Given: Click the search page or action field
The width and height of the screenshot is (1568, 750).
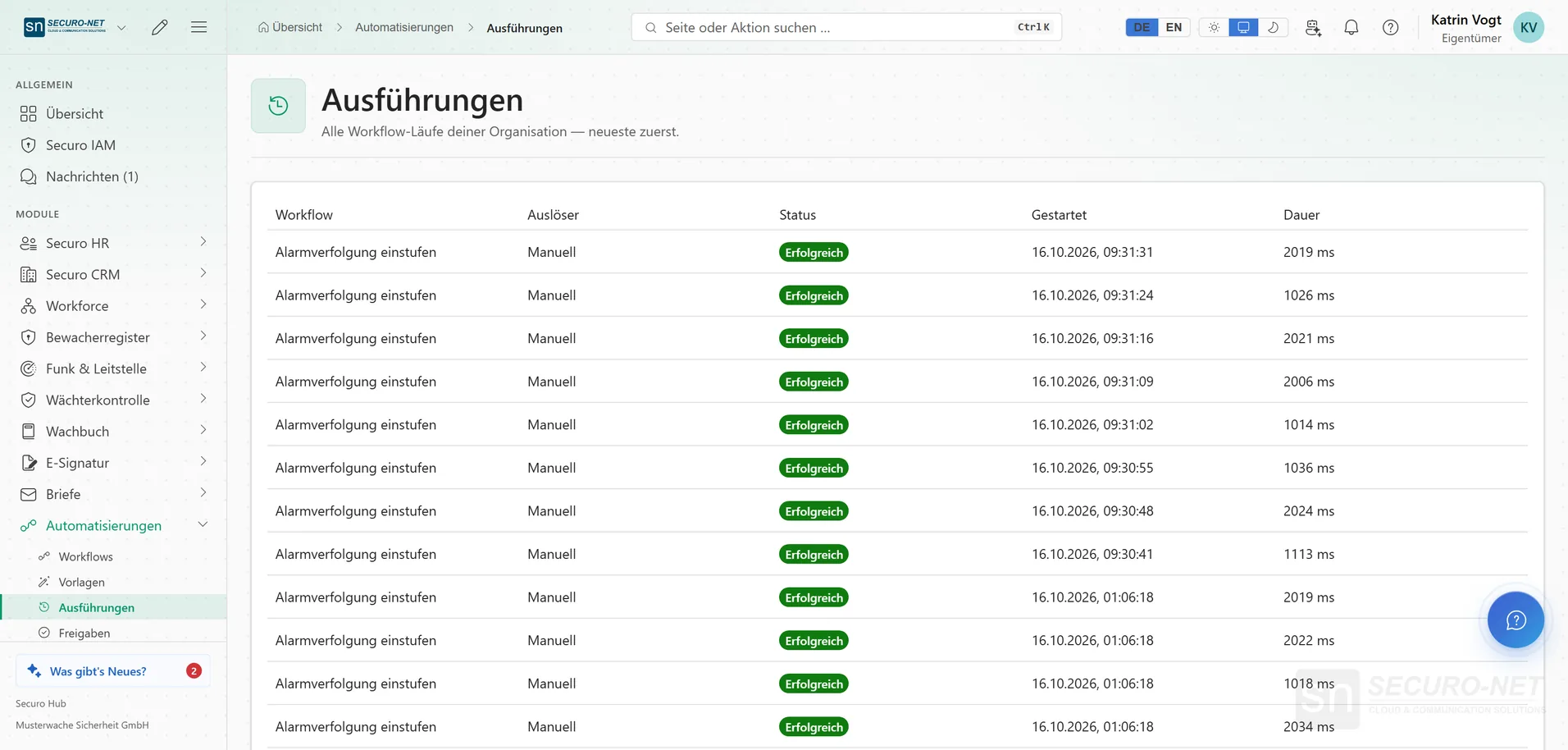Looking at the screenshot, I should tap(846, 27).
